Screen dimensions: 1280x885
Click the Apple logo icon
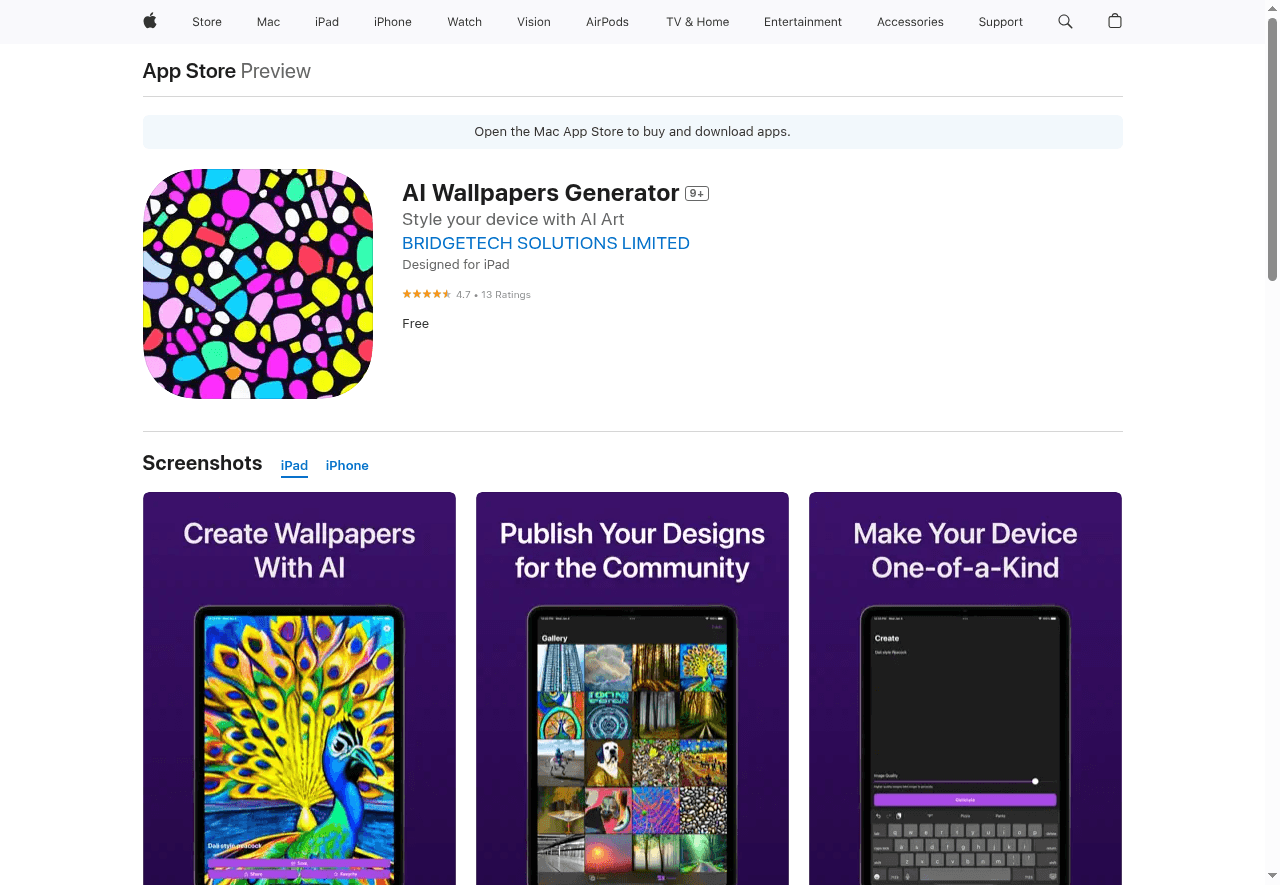149,21
